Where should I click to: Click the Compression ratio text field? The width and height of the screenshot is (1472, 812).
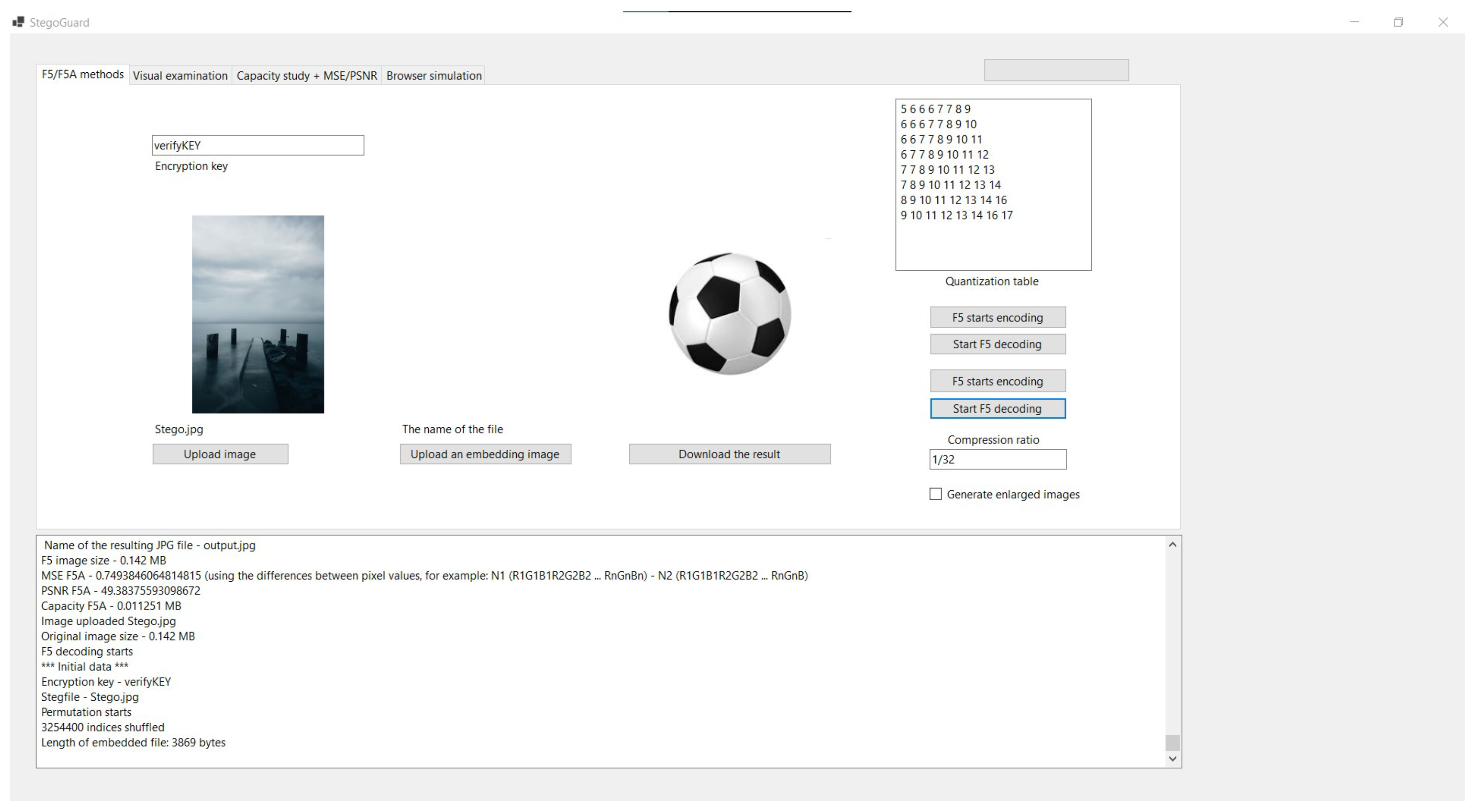point(997,460)
